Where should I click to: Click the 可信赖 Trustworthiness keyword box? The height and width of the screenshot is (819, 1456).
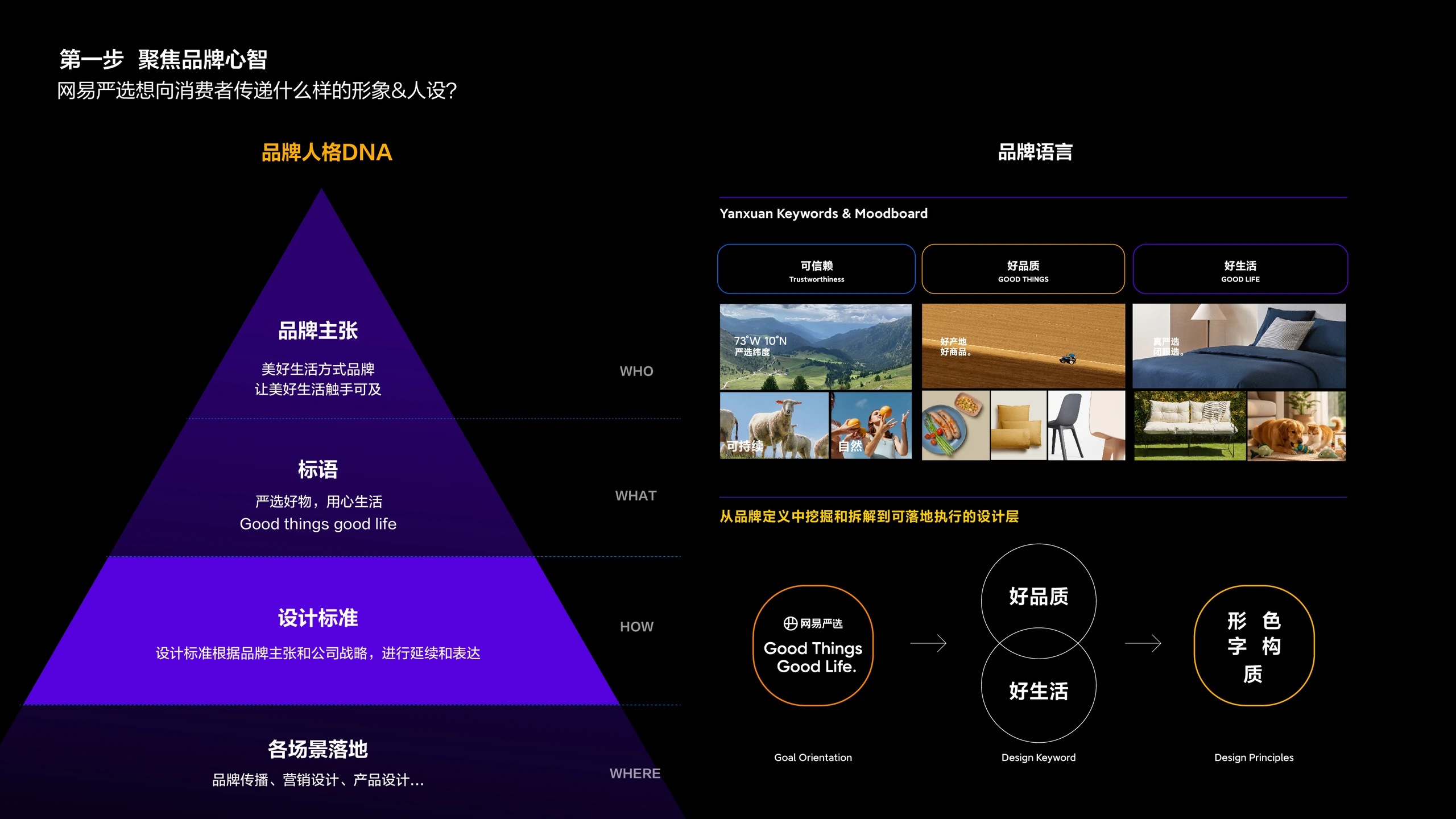816,269
